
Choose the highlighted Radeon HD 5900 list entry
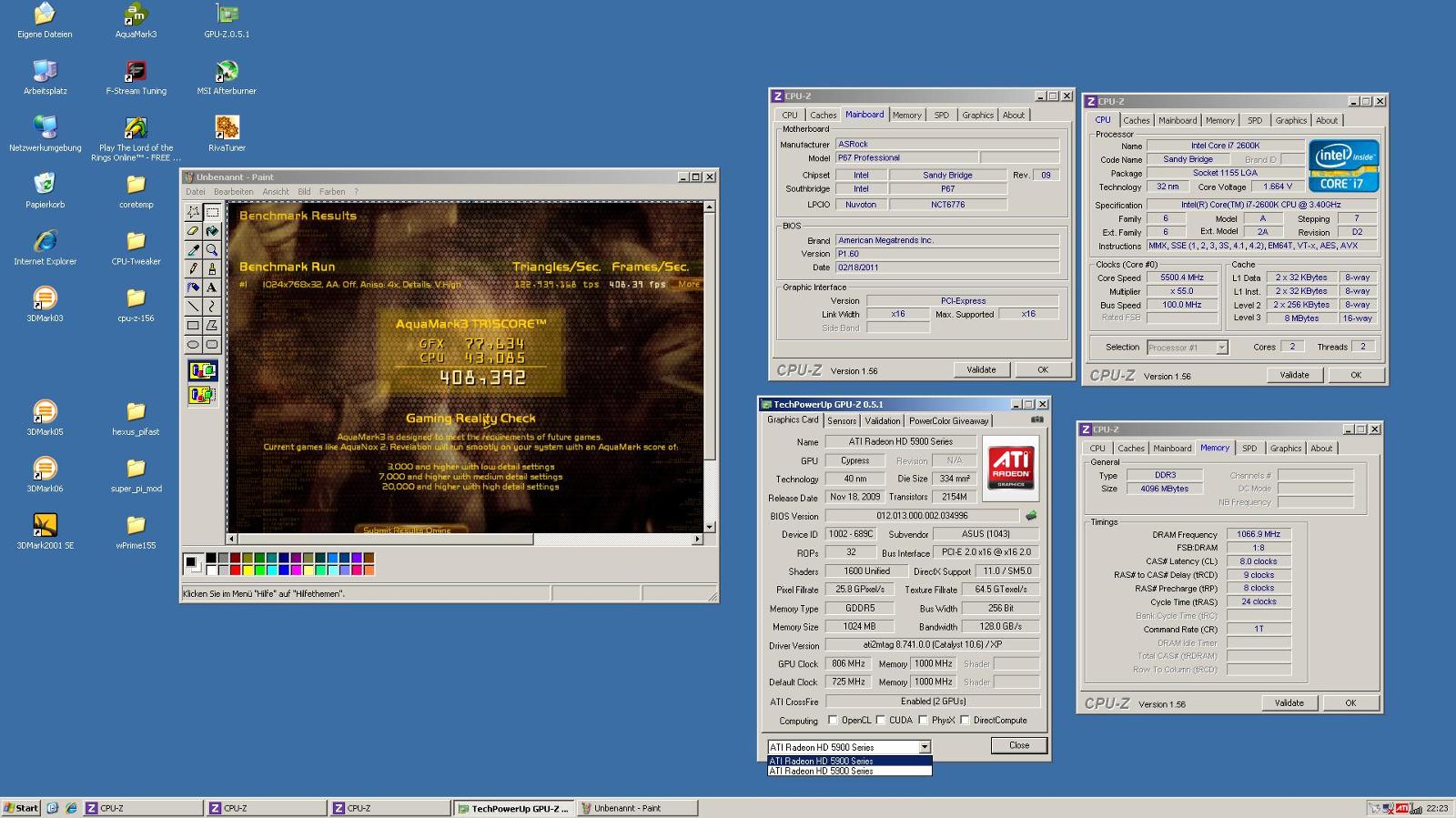pyautogui.click(x=850, y=761)
